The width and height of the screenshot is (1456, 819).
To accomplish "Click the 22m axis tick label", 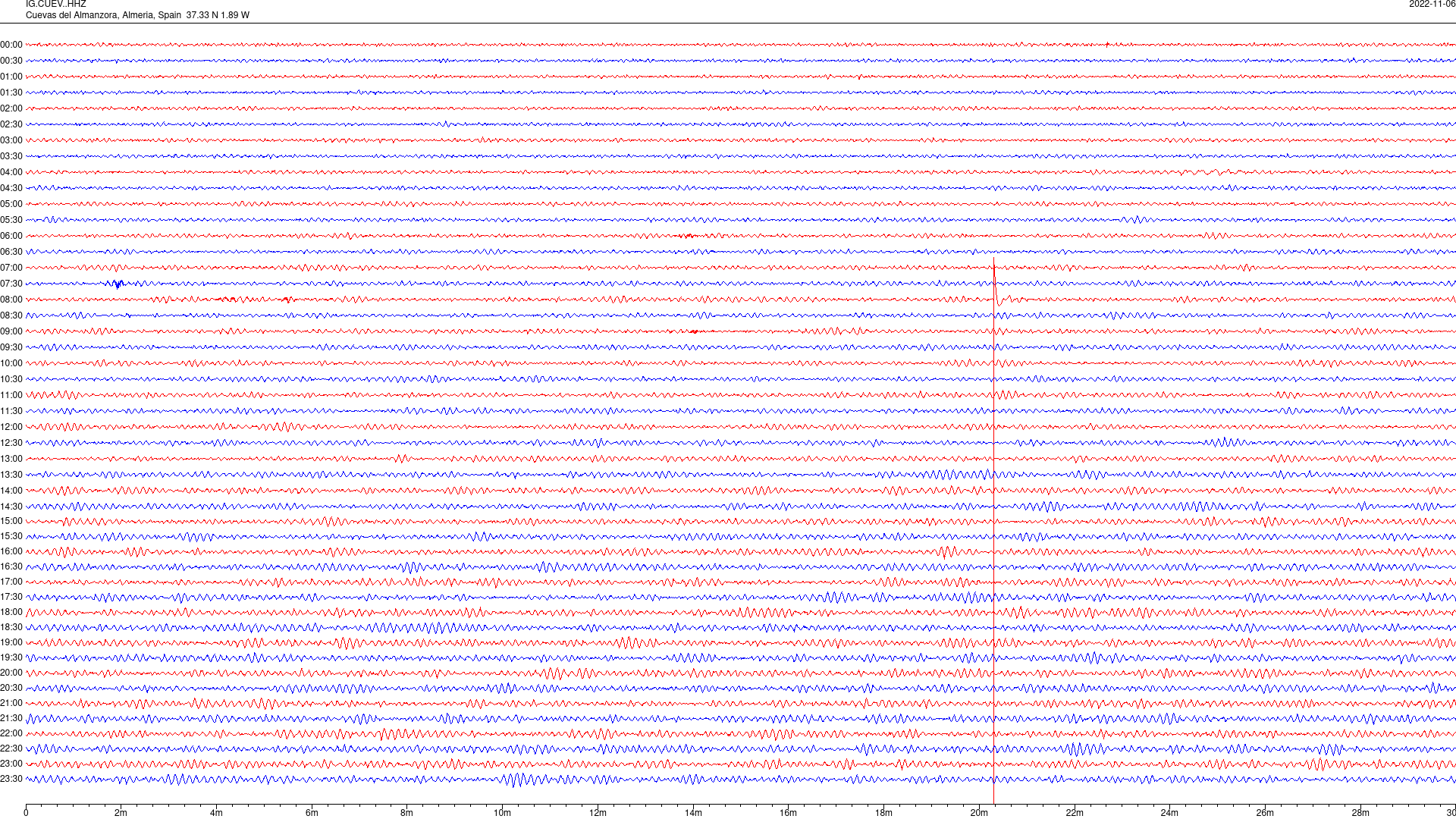I will click(1075, 813).
